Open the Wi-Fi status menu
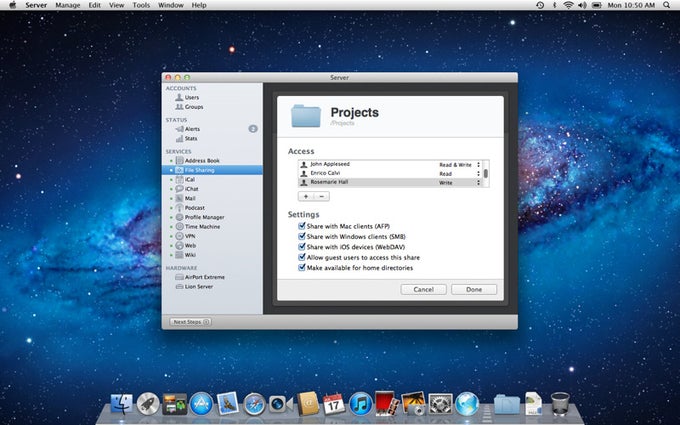The image size is (680, 425). point(568,5)
